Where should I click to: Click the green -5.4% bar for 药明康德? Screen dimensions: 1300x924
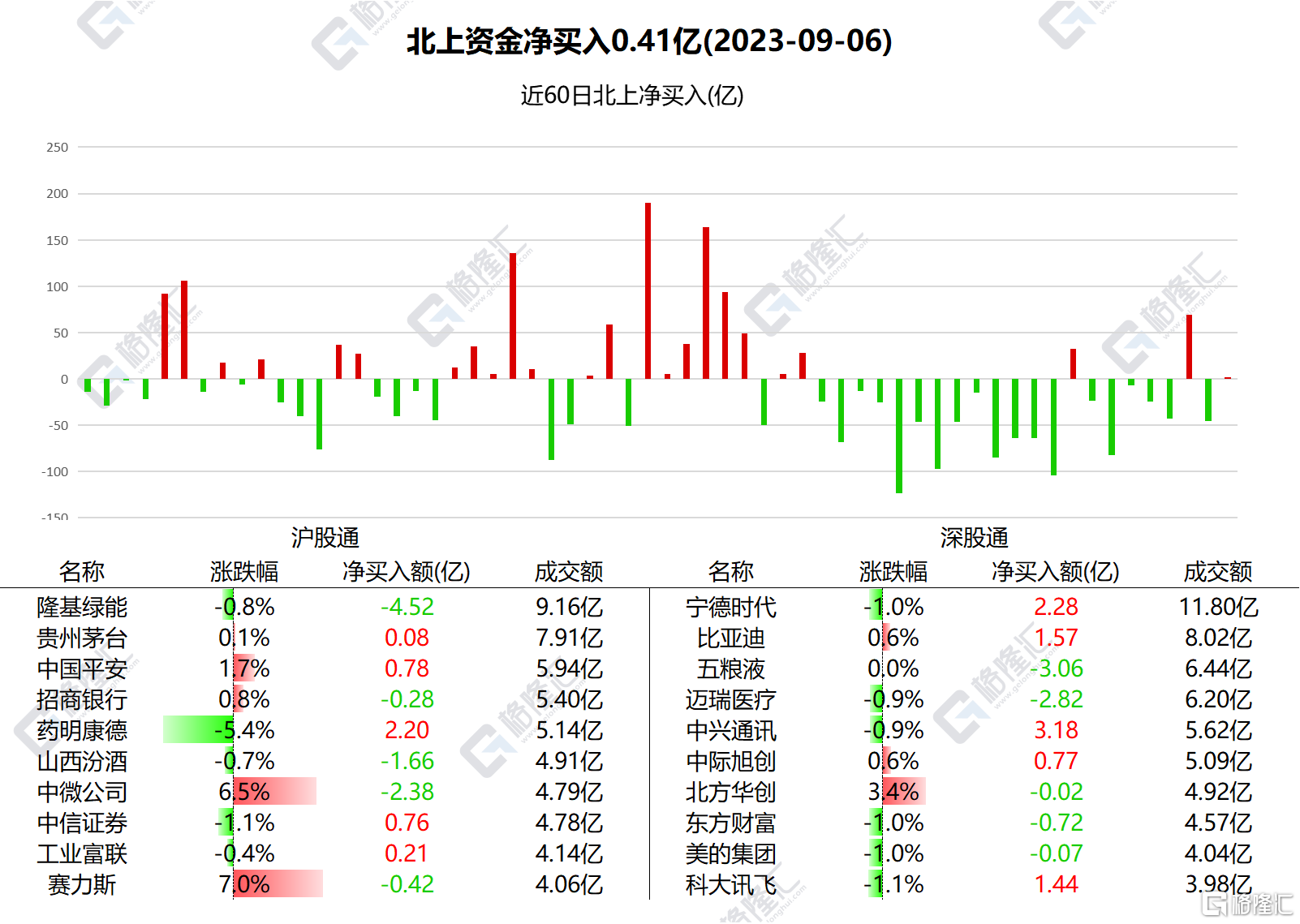[198, 730]
